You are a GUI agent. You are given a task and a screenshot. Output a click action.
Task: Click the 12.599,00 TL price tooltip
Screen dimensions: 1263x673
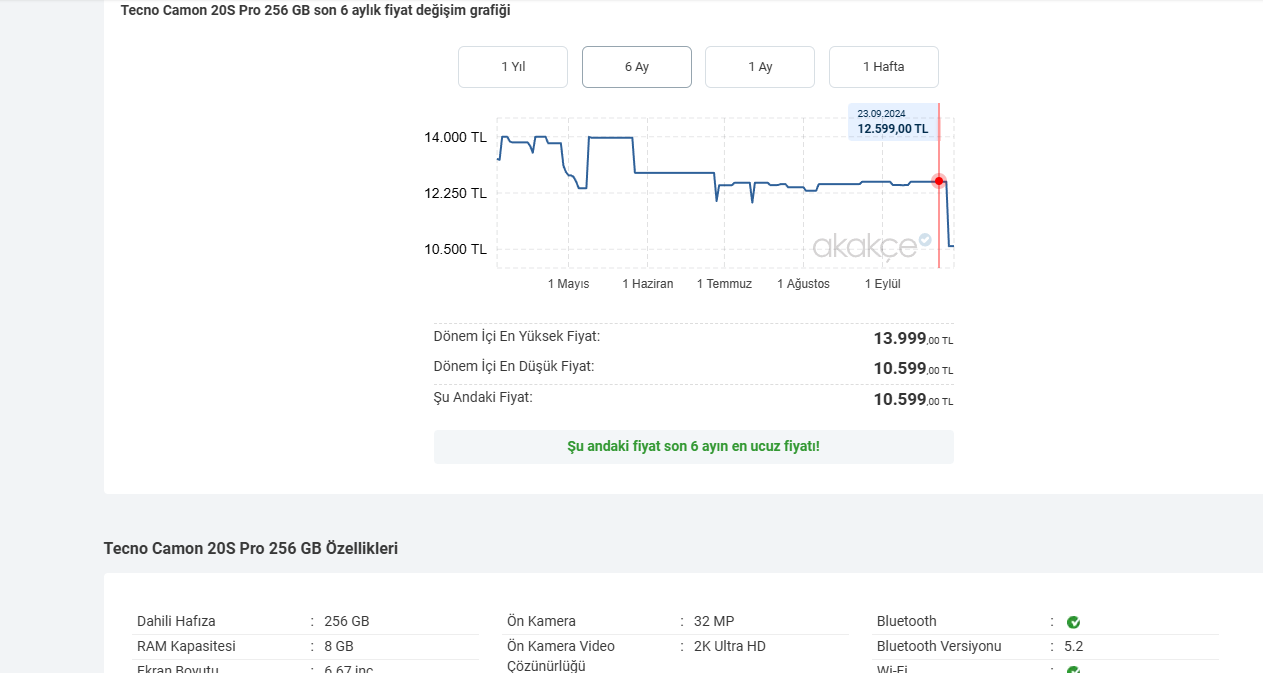[893, 122]
